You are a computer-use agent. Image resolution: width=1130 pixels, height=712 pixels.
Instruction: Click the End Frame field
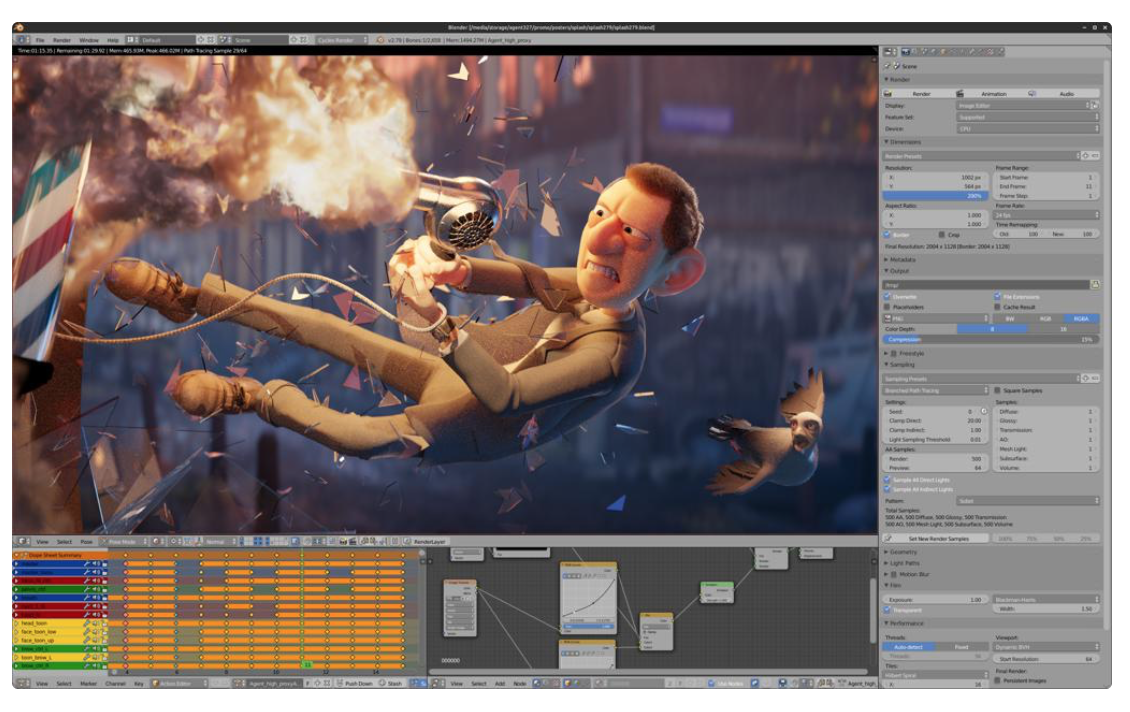click(x=1046, y=187)
